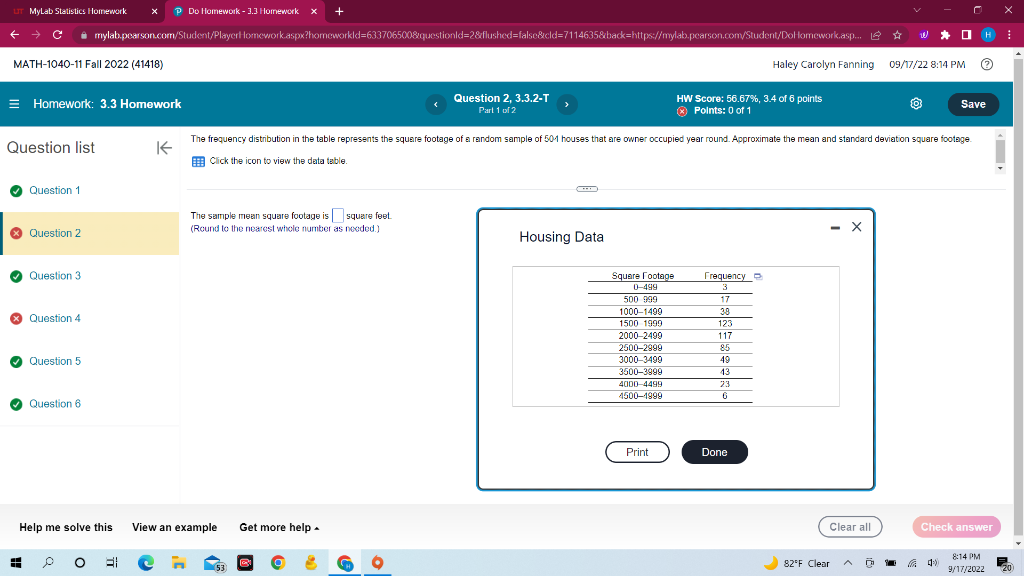Click the Windows Start button
Screen dimensions: 1024x576
(15, 563)
